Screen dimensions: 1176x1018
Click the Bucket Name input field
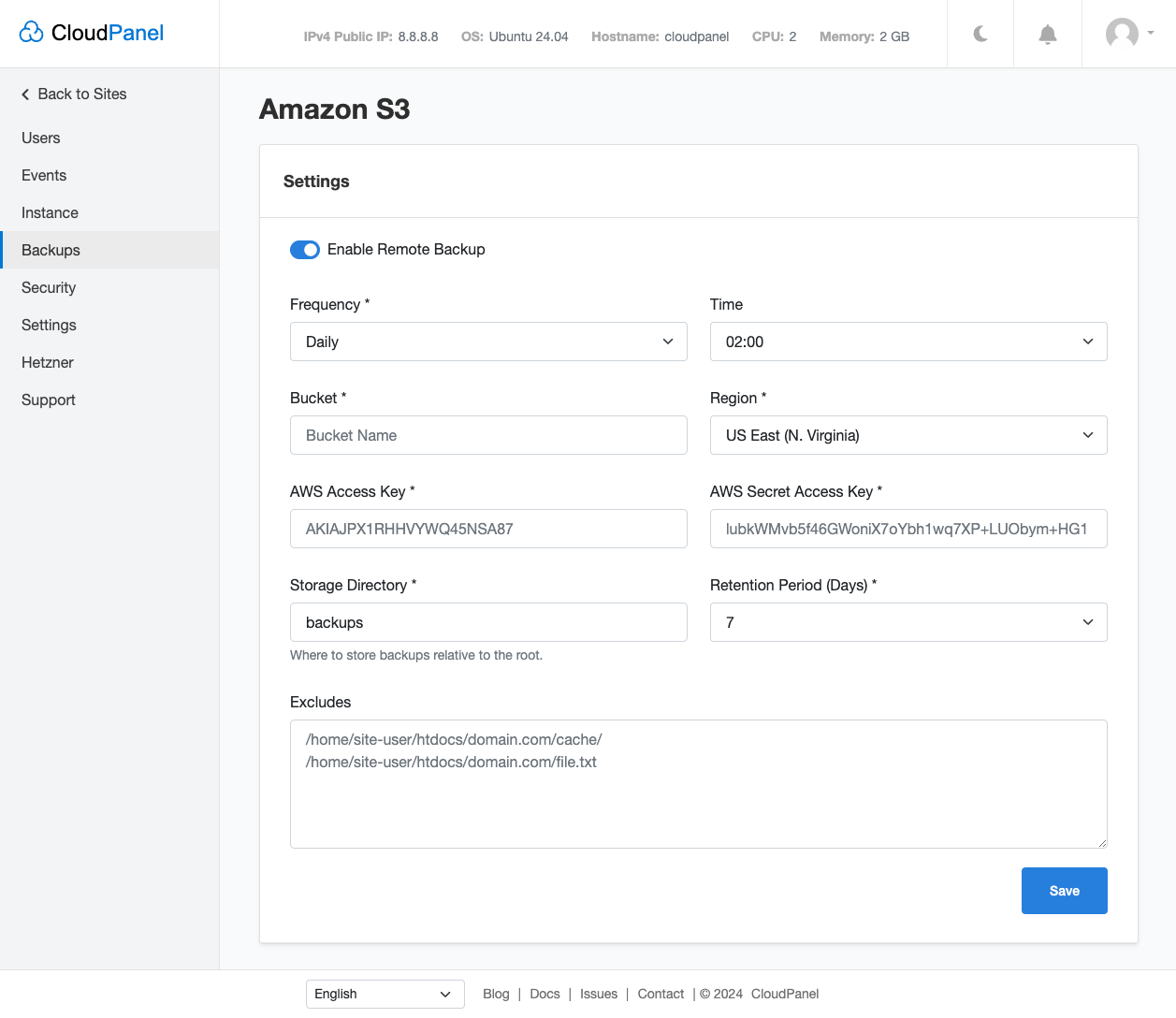[488, 435]
